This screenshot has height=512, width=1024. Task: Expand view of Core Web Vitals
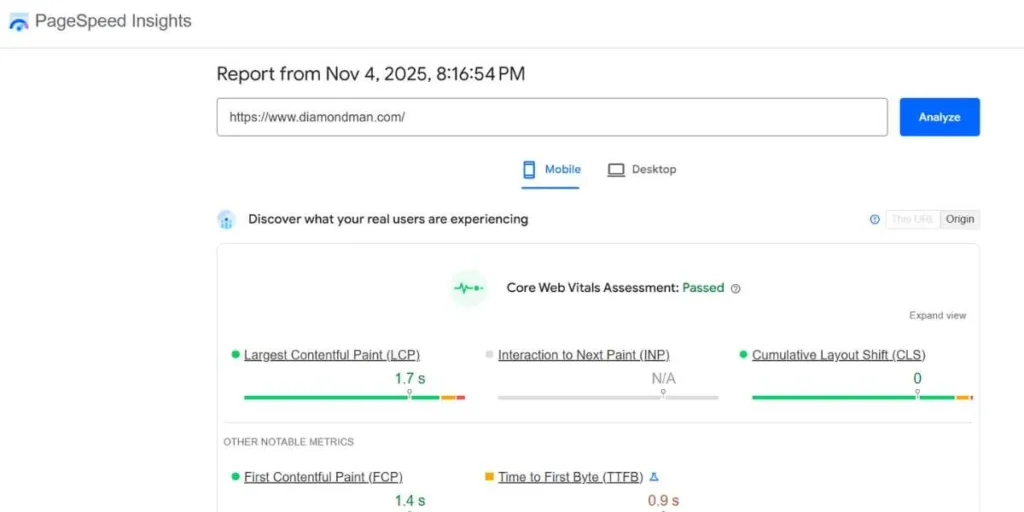click(937, 316)
